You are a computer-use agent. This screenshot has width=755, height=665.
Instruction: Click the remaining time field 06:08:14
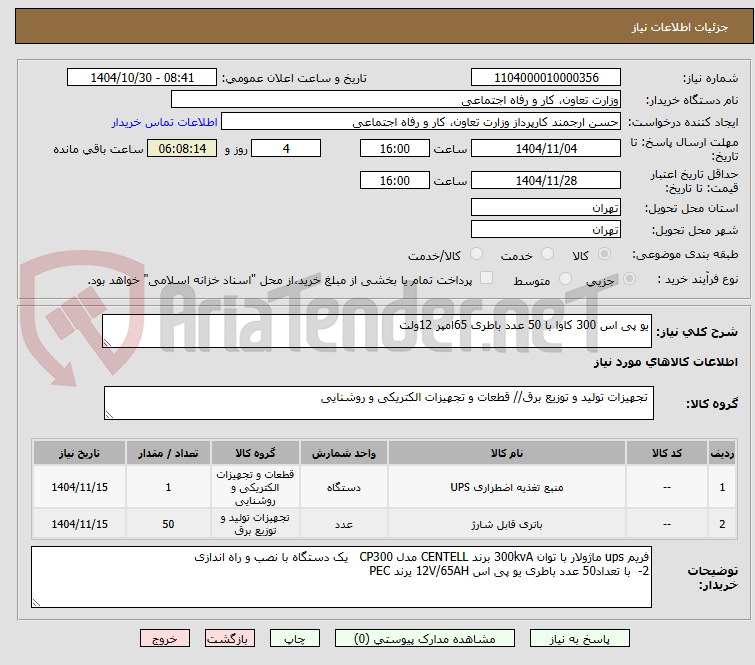[182, 148]
